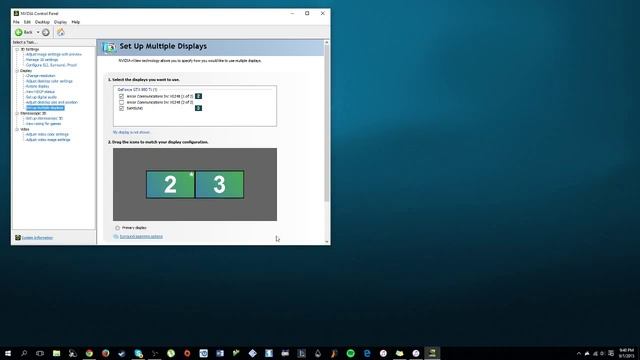The width and height of the screenshot is (640, 360).
Task: Select Change resolution
Action: coord(40,76)
